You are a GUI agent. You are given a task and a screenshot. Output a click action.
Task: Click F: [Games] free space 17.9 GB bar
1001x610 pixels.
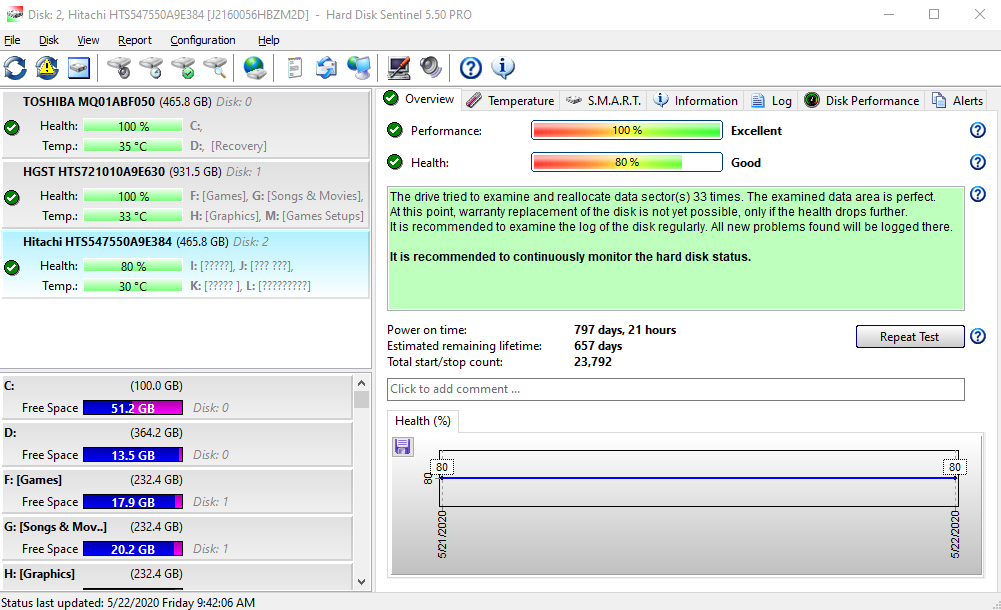click(133, 502)
